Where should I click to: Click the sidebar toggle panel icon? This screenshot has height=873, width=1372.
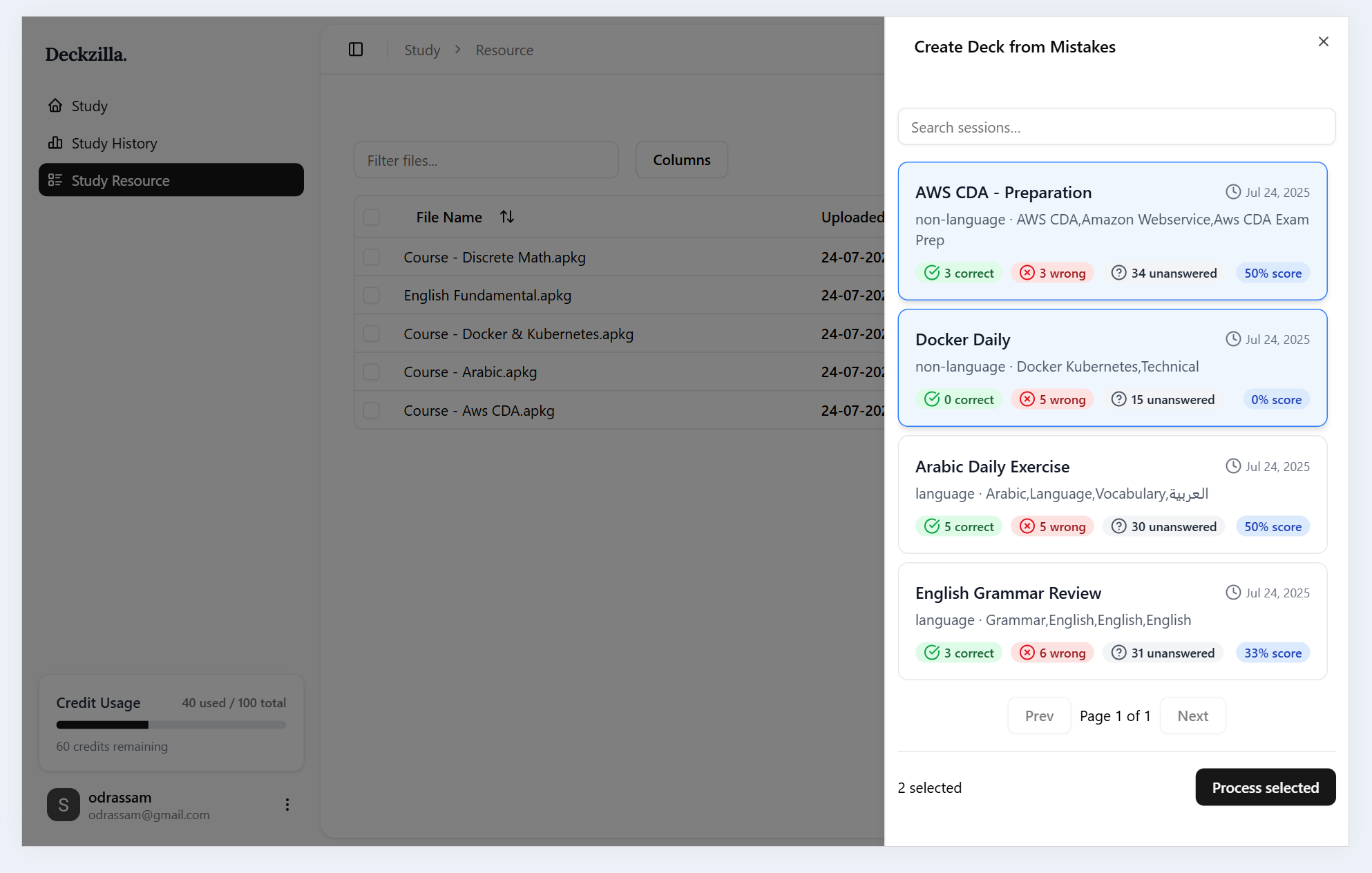[x=356, y=50]
